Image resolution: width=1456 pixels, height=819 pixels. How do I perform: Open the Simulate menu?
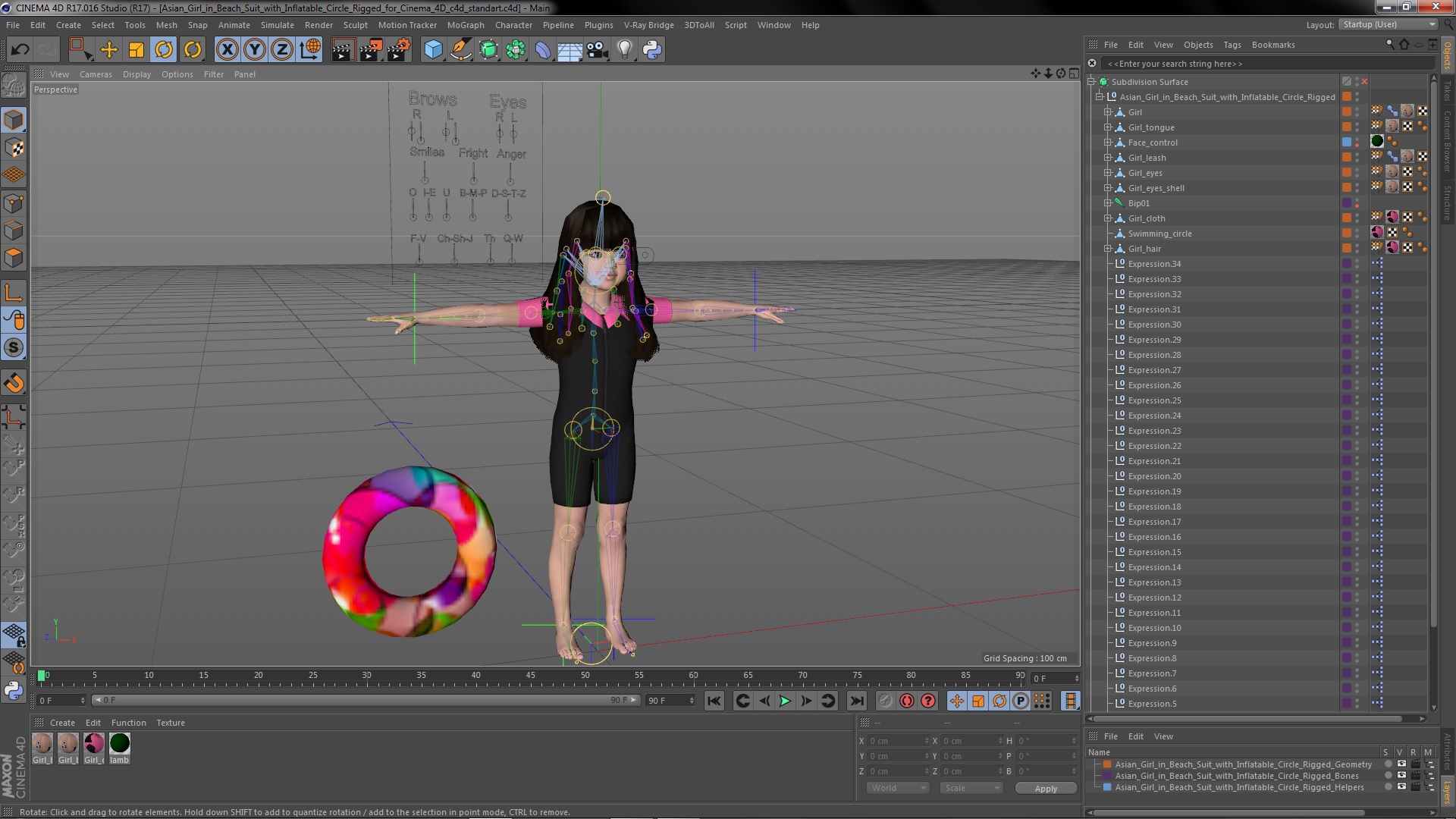(x=278, y=25)
